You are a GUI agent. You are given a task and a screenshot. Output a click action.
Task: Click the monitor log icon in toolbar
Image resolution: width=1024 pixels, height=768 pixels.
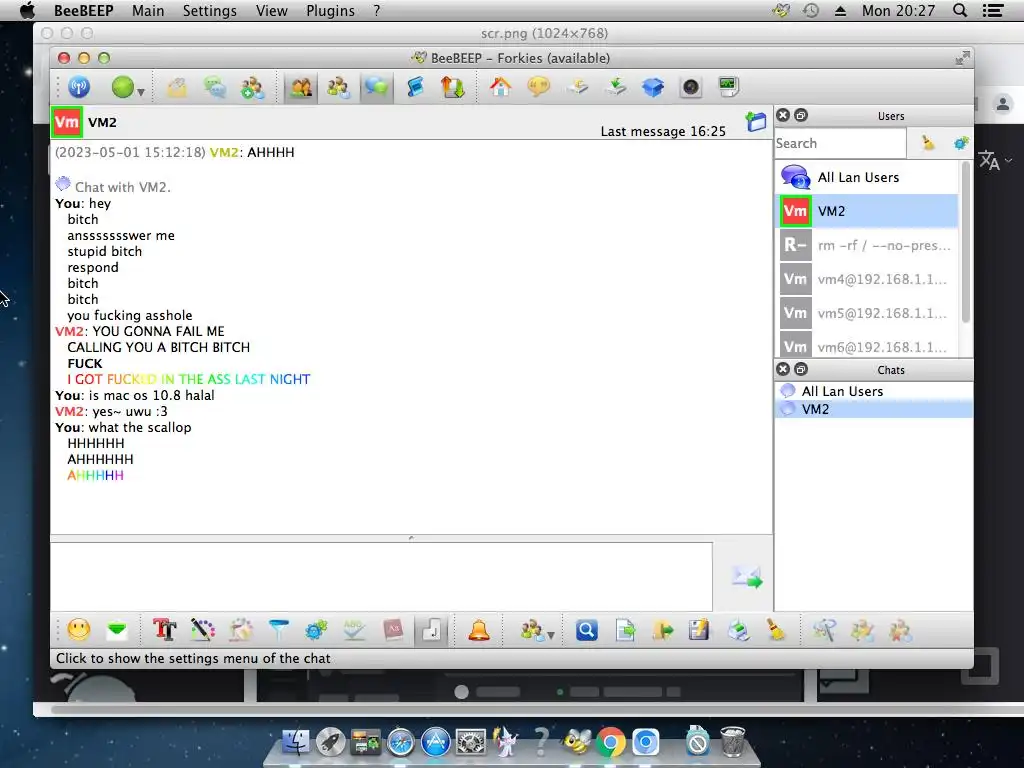coord(728,88)
